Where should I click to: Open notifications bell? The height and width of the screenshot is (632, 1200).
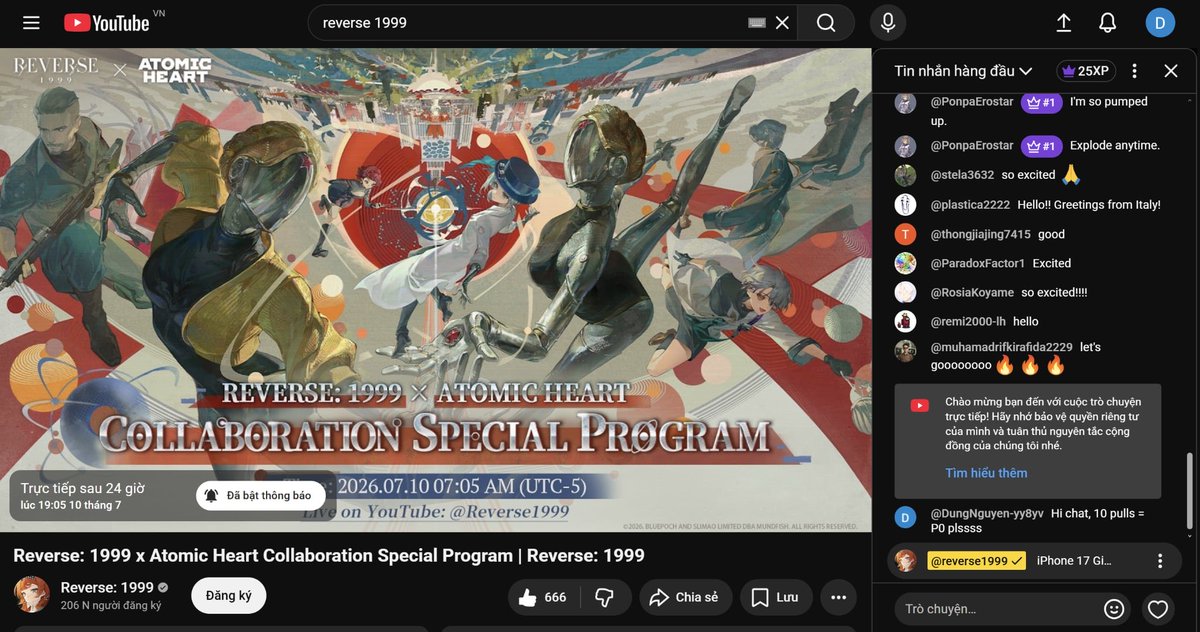[1107, 22]
